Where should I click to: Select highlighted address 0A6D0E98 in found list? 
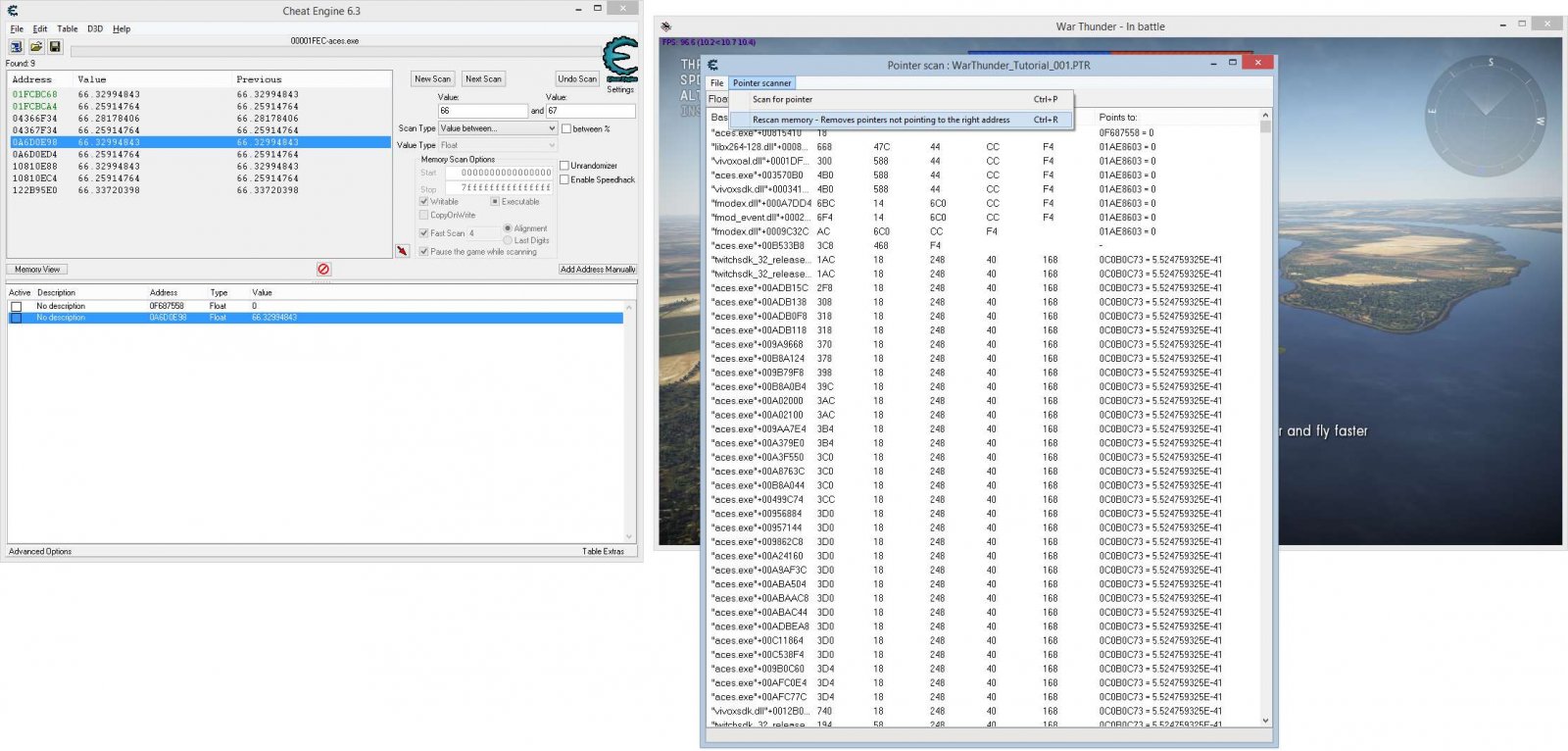click(x=199, y=142)
